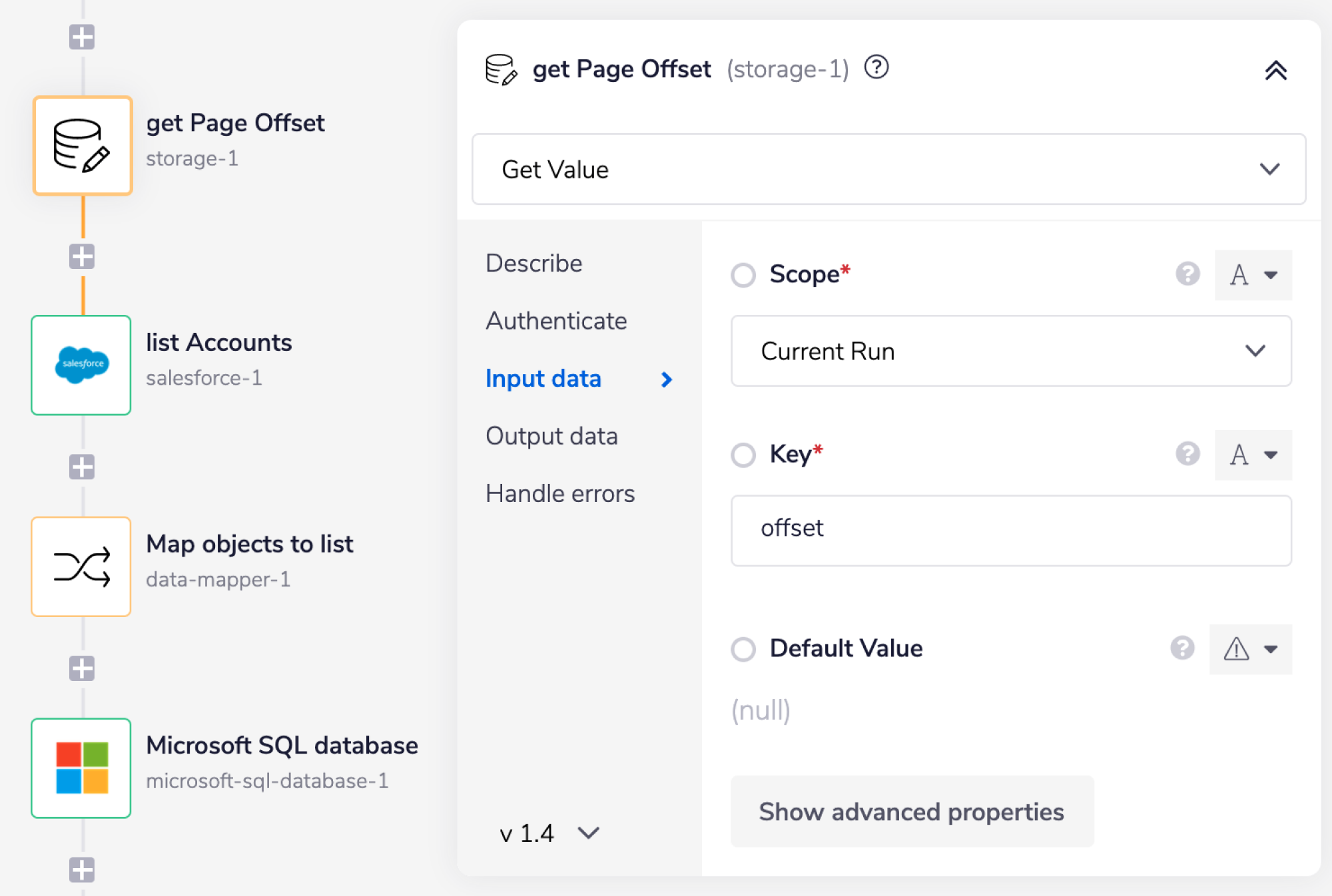Open the v 1.4 version dropdown
Screen dimensions: 1332x896
(x=549, y=833)
